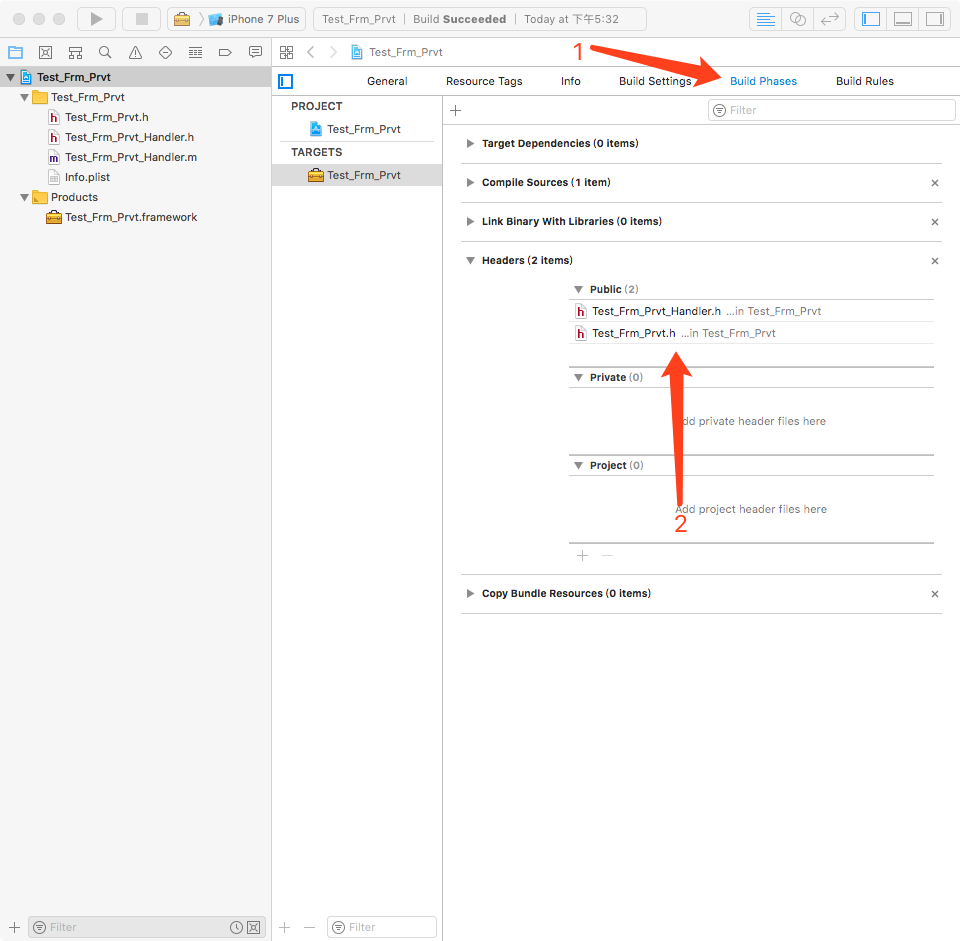Delete the Headers build phase
960x941 pixels.
pyautogui.click(x=935, y=261)
